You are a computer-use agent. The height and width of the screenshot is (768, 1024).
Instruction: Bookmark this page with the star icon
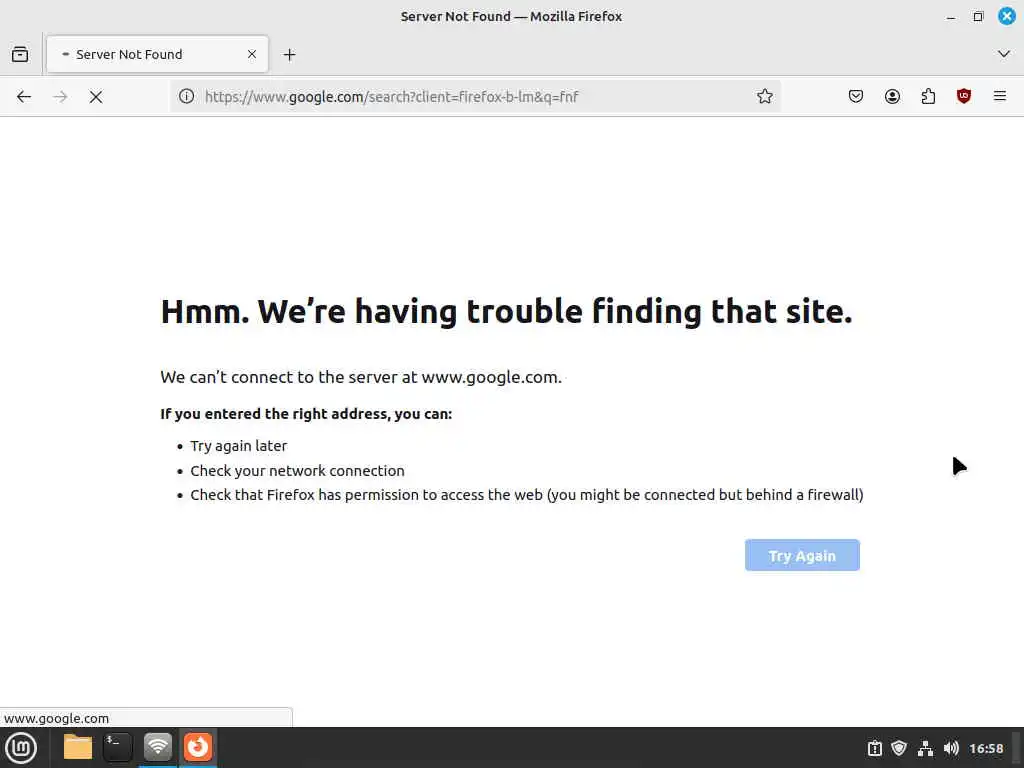765,97
